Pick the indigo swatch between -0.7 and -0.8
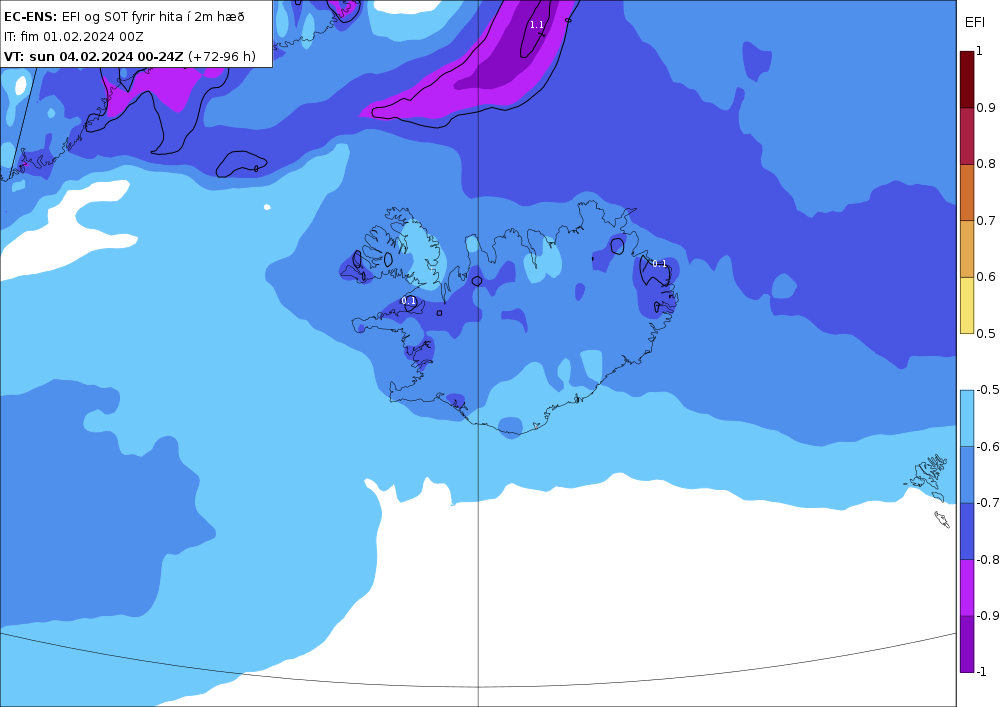 pyautogui.click(x=967, y=531)
